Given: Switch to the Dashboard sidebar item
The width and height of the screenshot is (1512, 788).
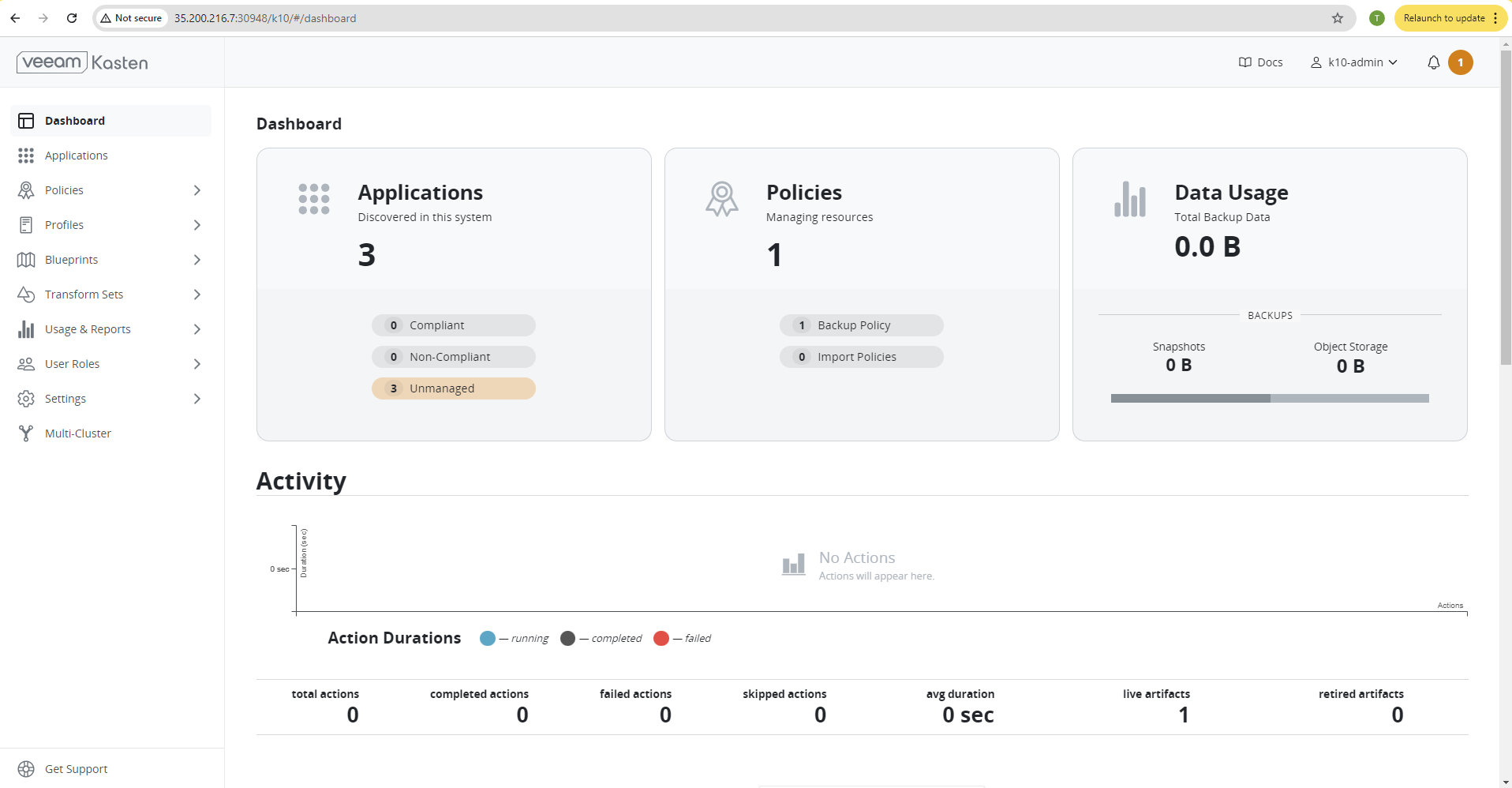Looking at the screenshot, I should 75,120.
